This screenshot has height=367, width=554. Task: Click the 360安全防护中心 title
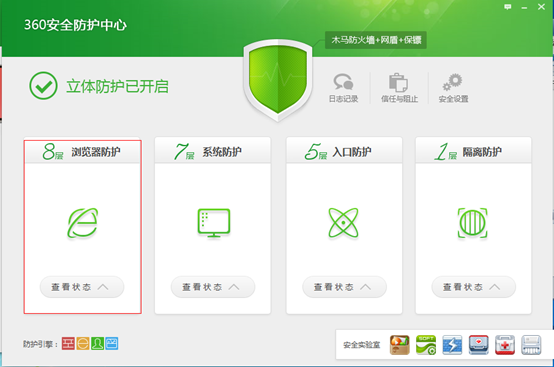[75, 25]
